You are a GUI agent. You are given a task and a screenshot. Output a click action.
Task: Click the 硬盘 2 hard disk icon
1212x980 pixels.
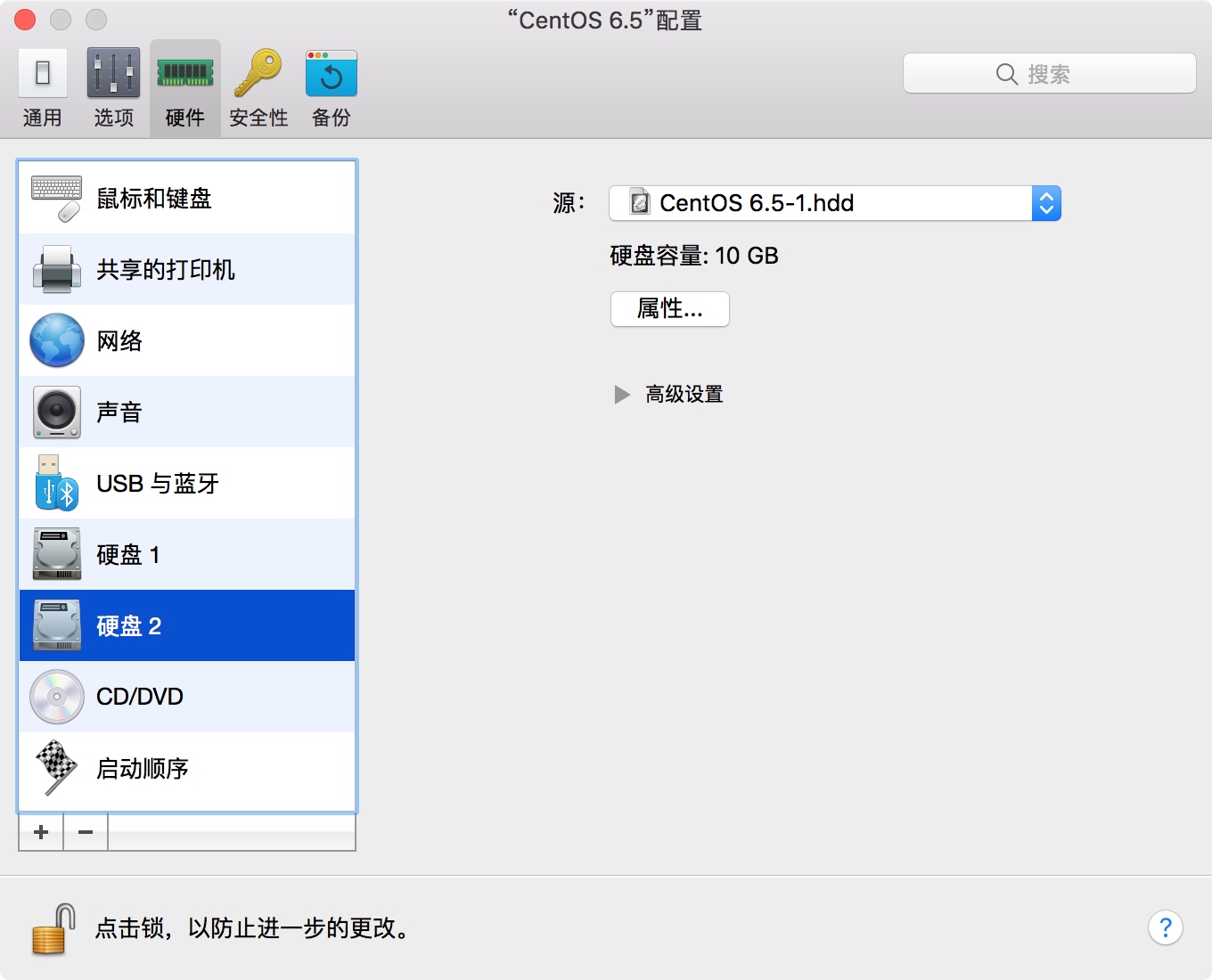56,625
